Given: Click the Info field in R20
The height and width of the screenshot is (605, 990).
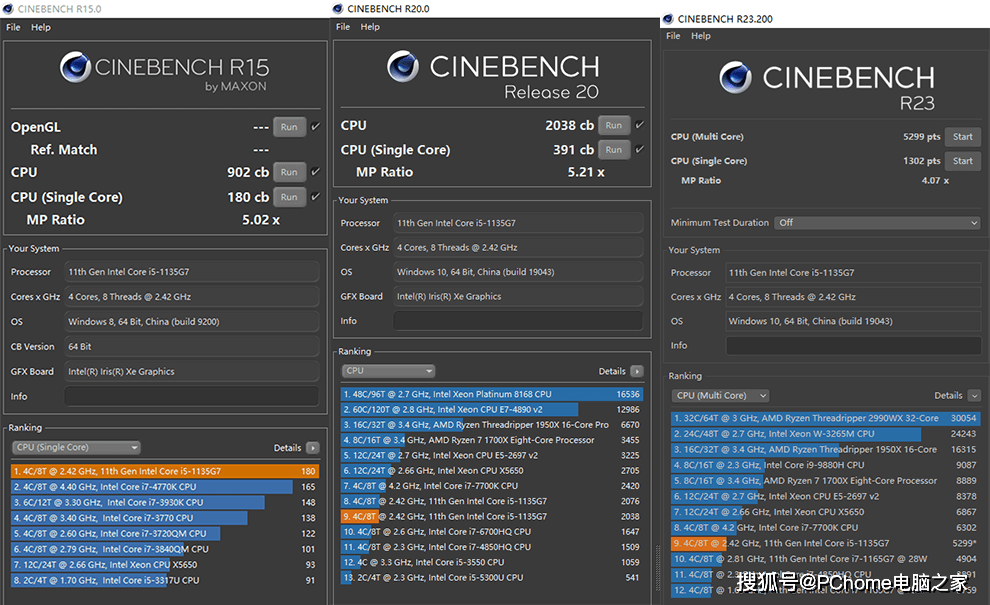Looking at the screenshot, I should coord(518,320).
